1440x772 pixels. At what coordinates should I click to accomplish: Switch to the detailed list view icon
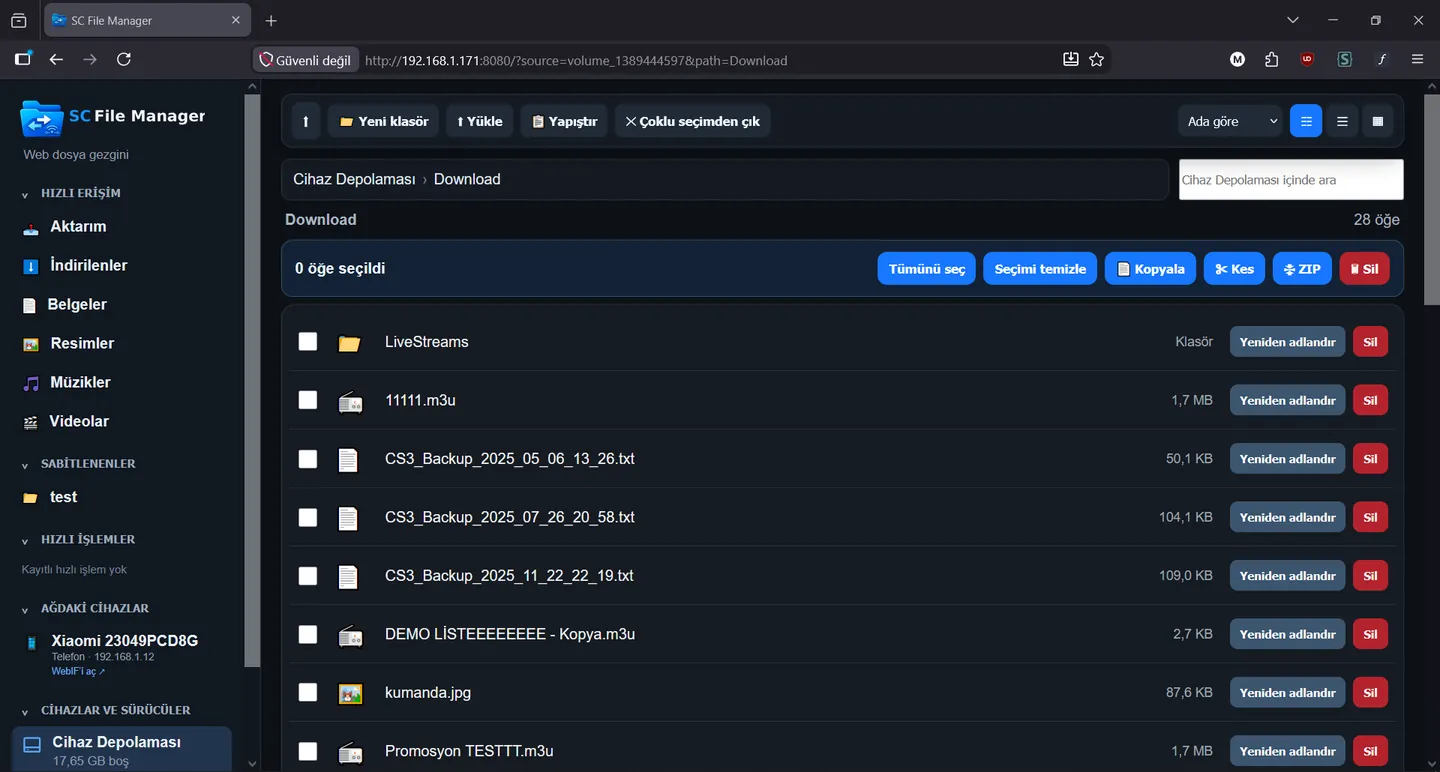[x=1305, y=121]
